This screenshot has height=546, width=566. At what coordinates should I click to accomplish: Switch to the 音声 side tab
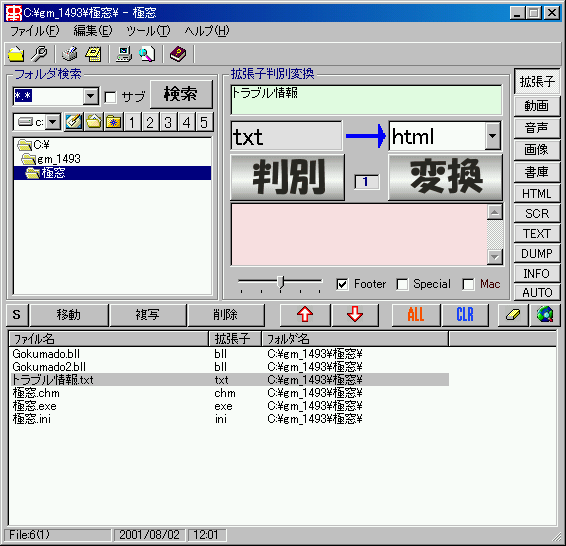pyautogui.click(x=537, y=128)
